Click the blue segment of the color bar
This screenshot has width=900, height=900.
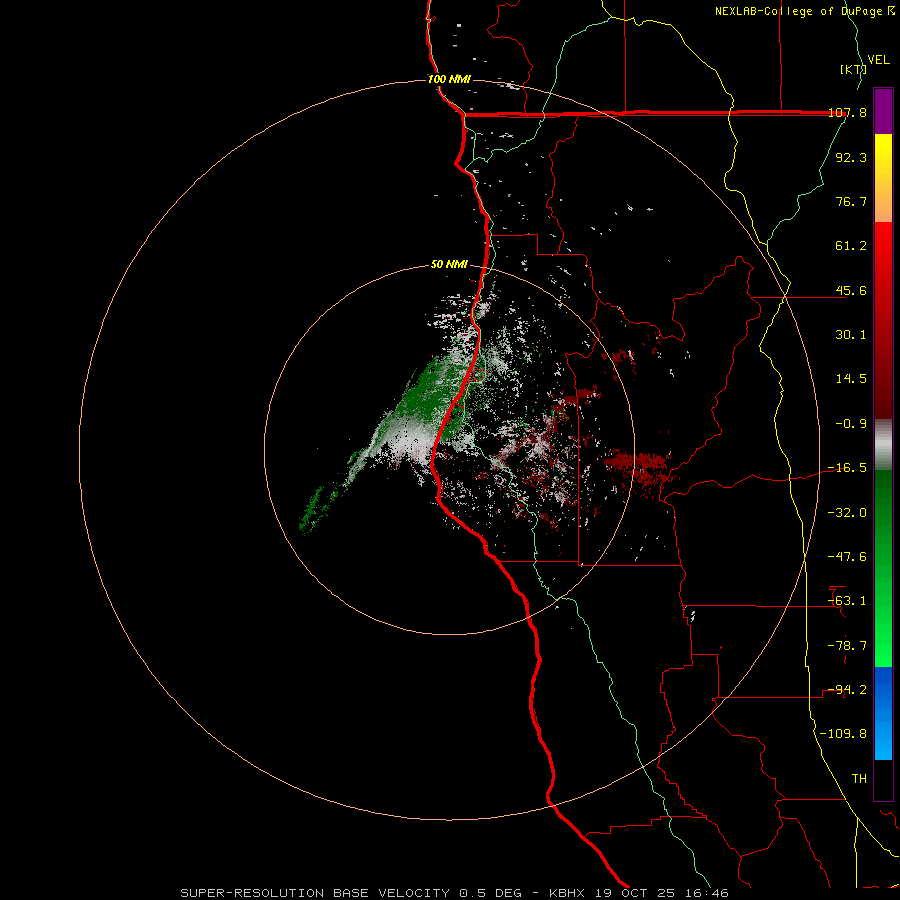(883, 713)
